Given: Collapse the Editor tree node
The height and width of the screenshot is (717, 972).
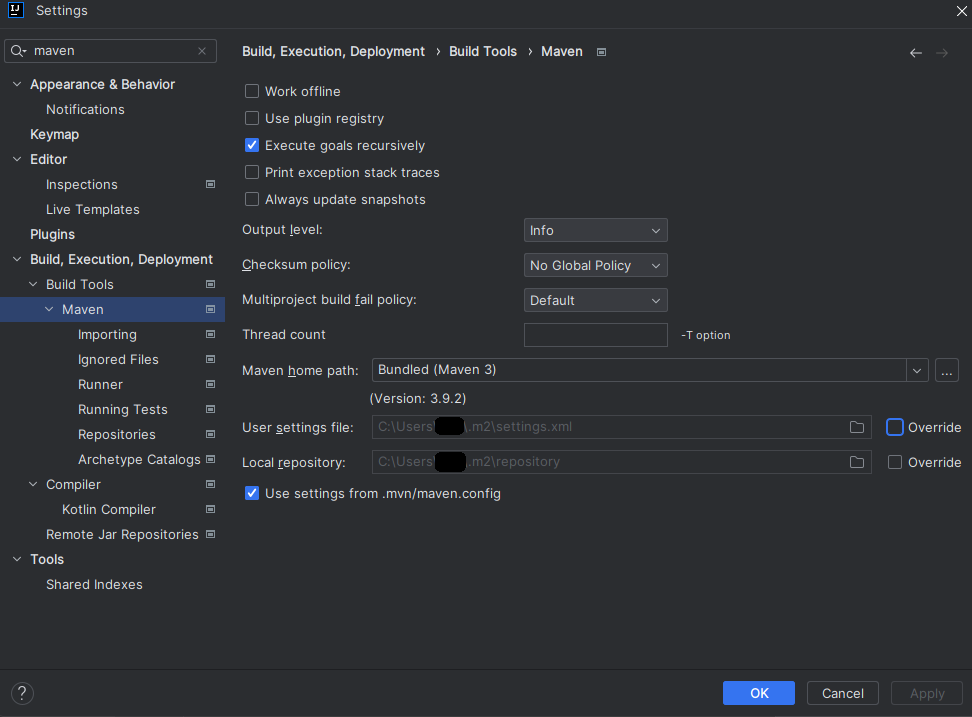Looking at the screenshot, I should [x=17, y=159].
